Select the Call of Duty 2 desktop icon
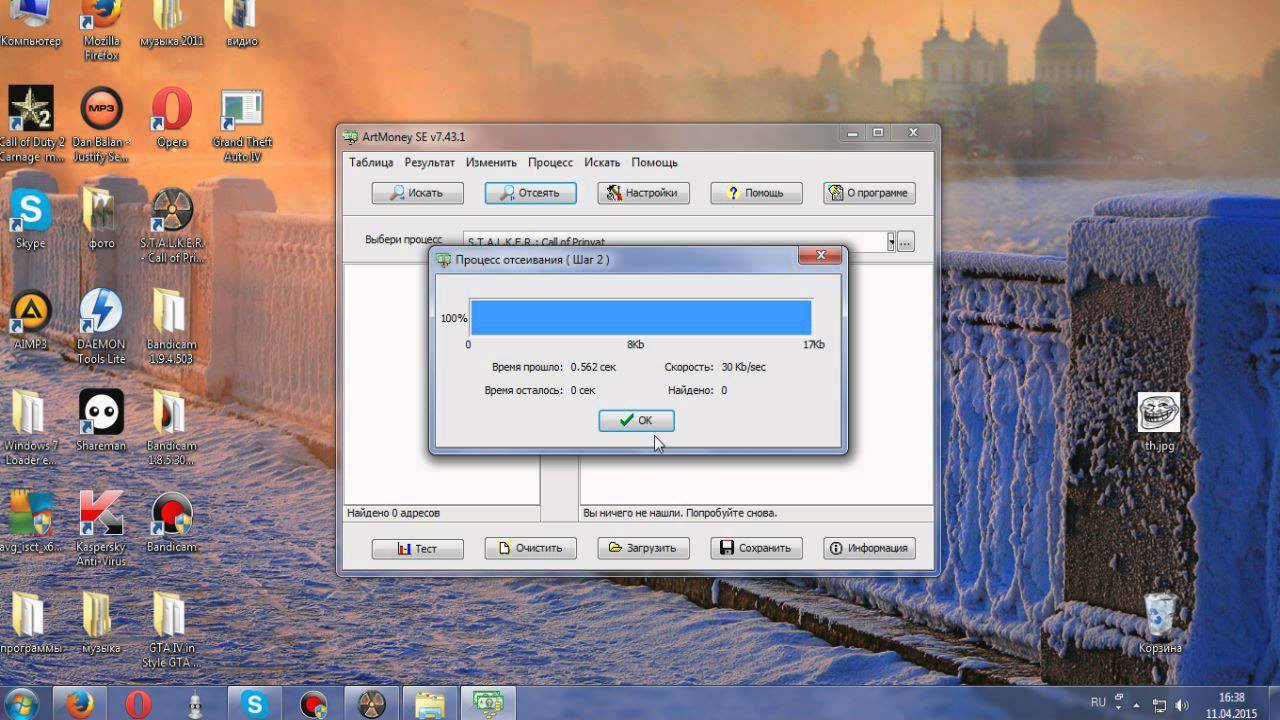Image resolution: width=1280 pixels, height=720 pixels. (x=31, y=124)
